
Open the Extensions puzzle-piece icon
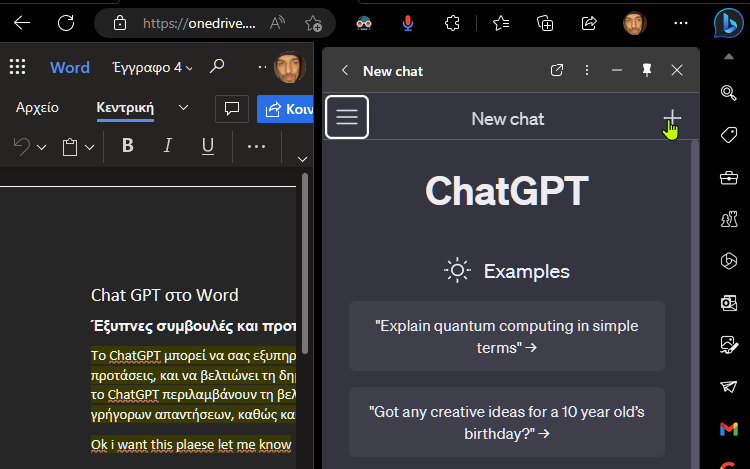pyautogui.click(x=452, y=23)
